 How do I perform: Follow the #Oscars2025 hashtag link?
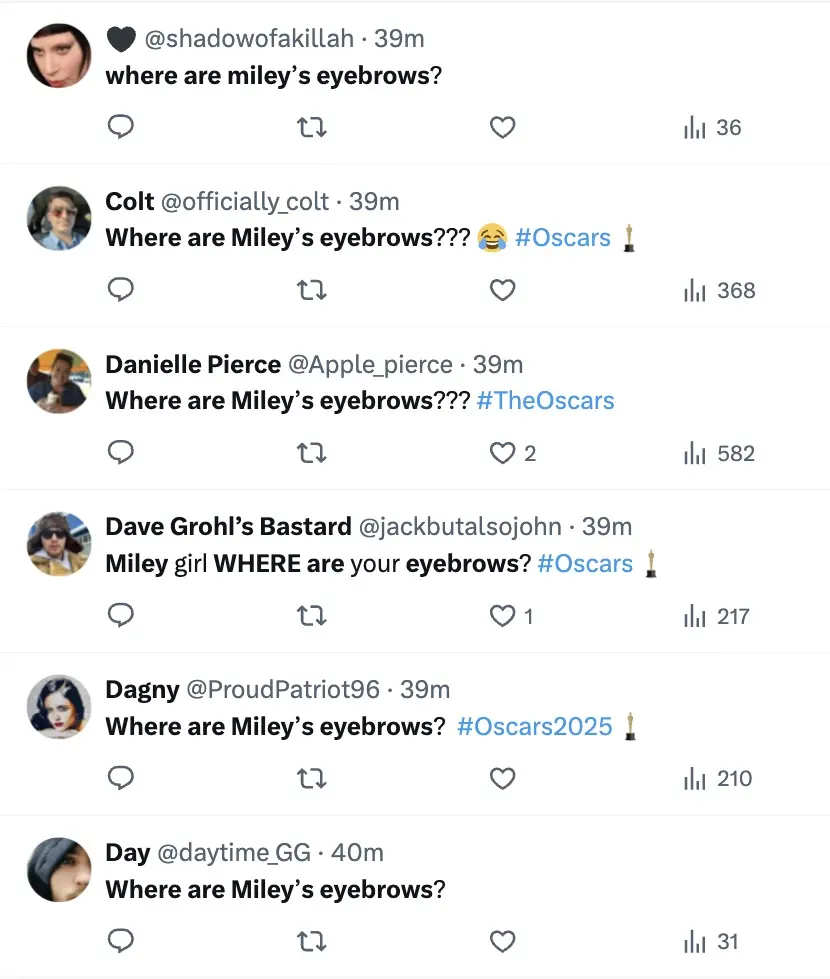534,726
